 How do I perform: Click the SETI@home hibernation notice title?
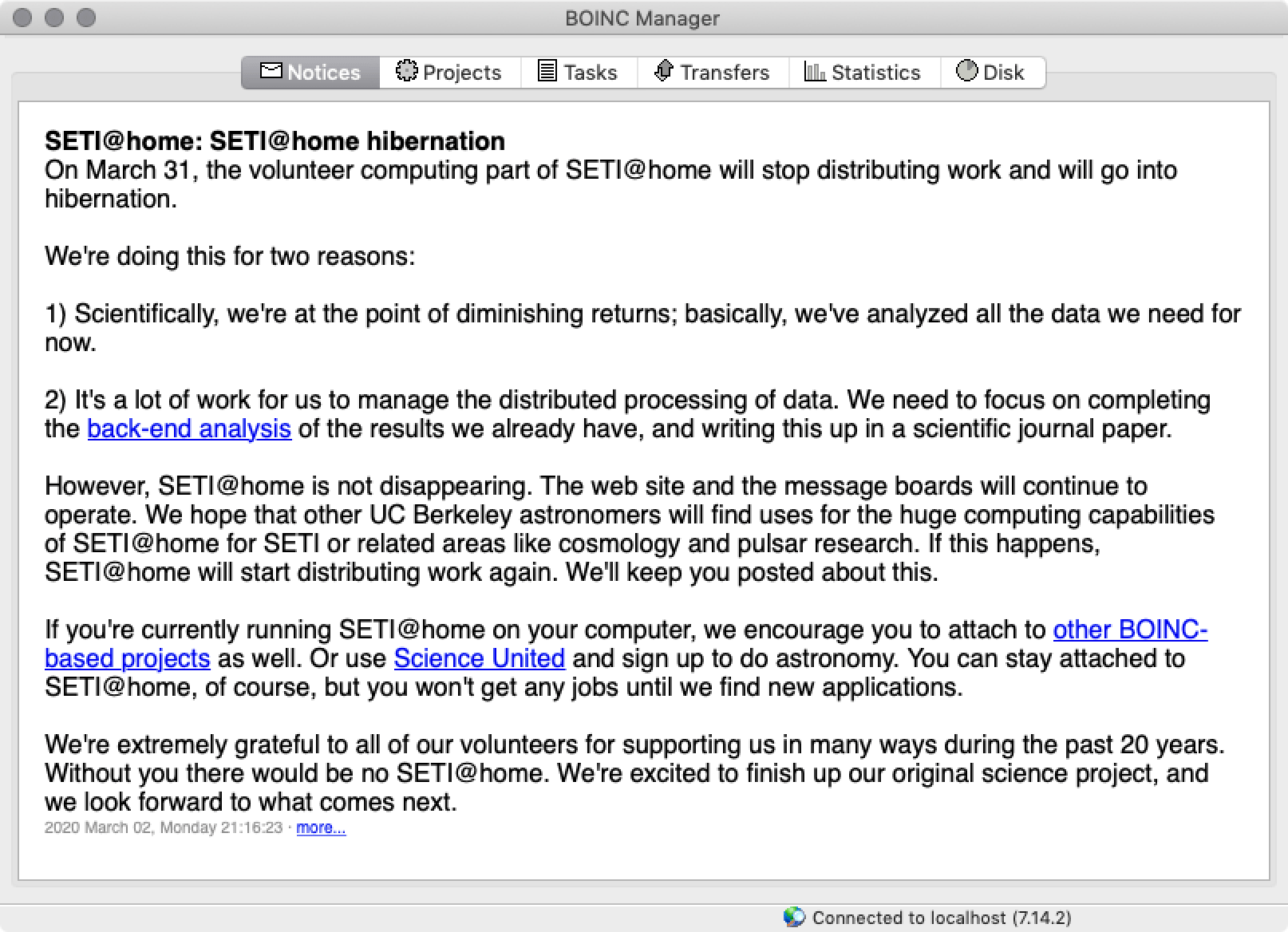coord(275,141)
